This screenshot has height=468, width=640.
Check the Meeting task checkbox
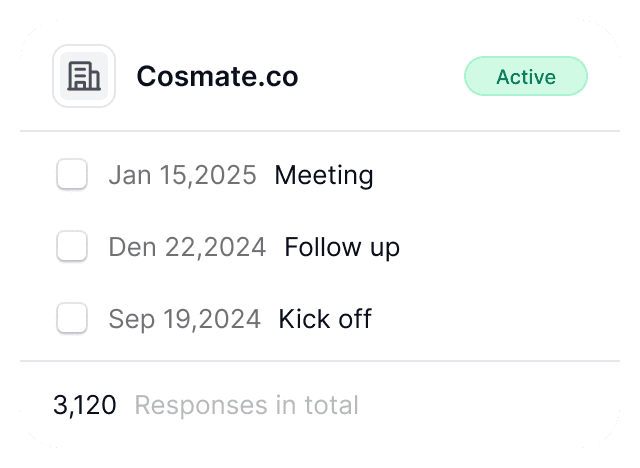tap(72, 174)
